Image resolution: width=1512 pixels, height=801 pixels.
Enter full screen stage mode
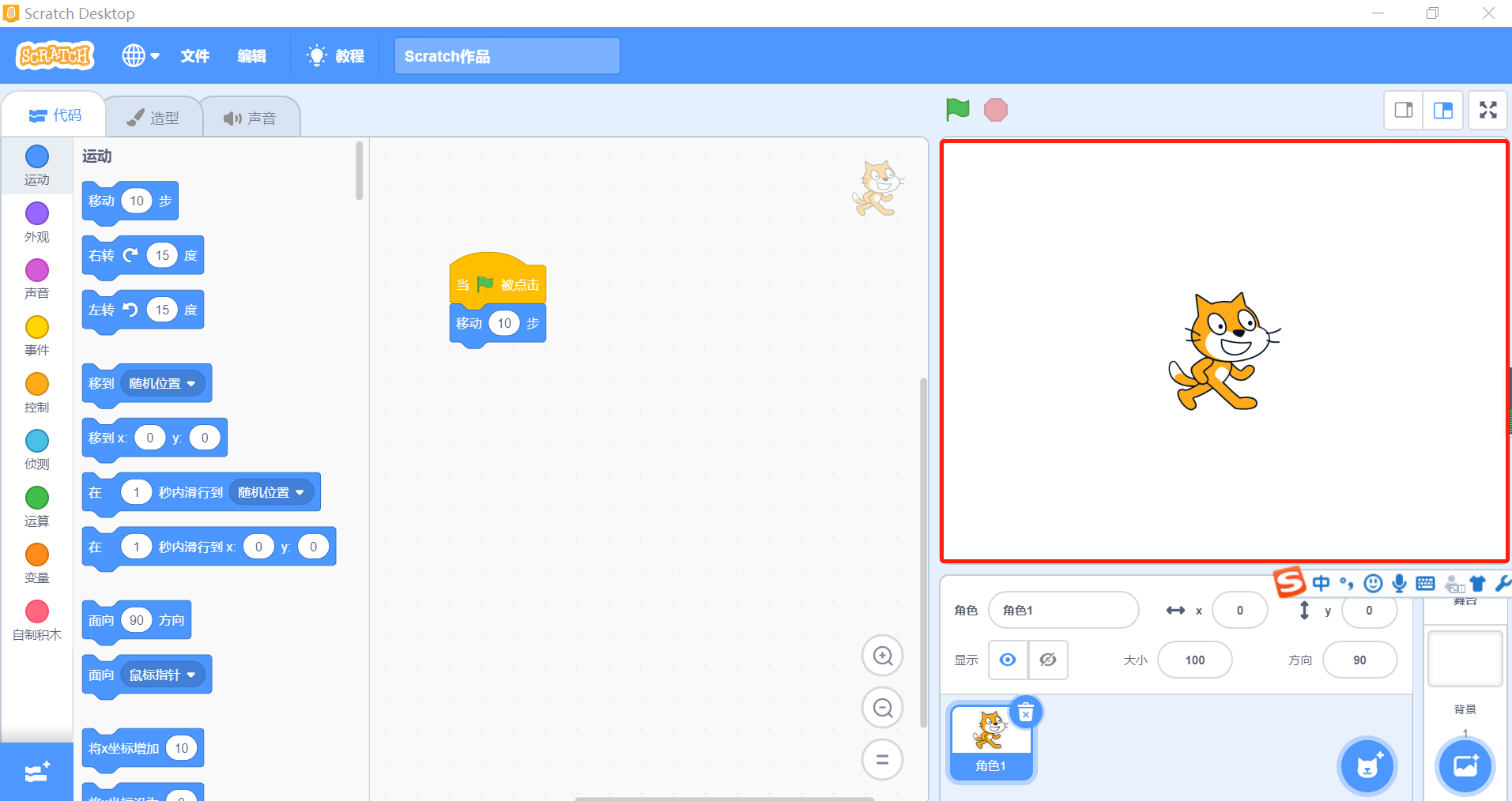1487,111
